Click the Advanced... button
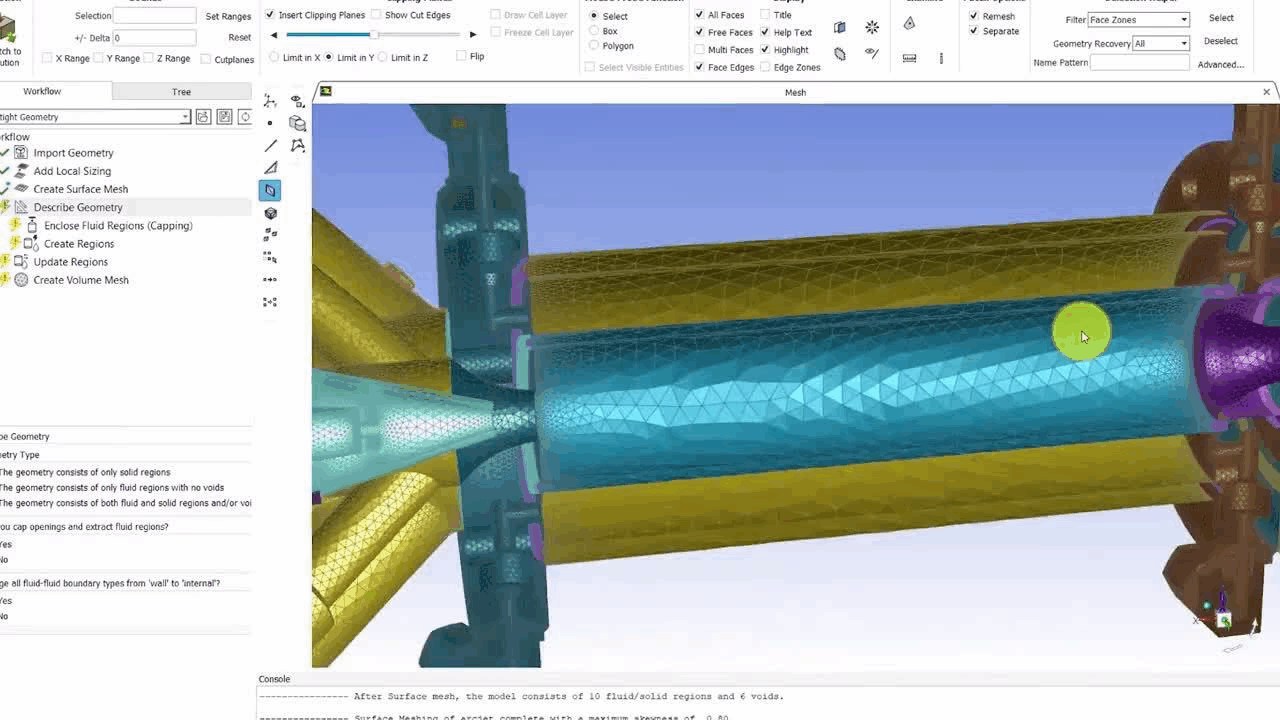Viewport: 1280px width, 720px height. tap(1220, 65)
